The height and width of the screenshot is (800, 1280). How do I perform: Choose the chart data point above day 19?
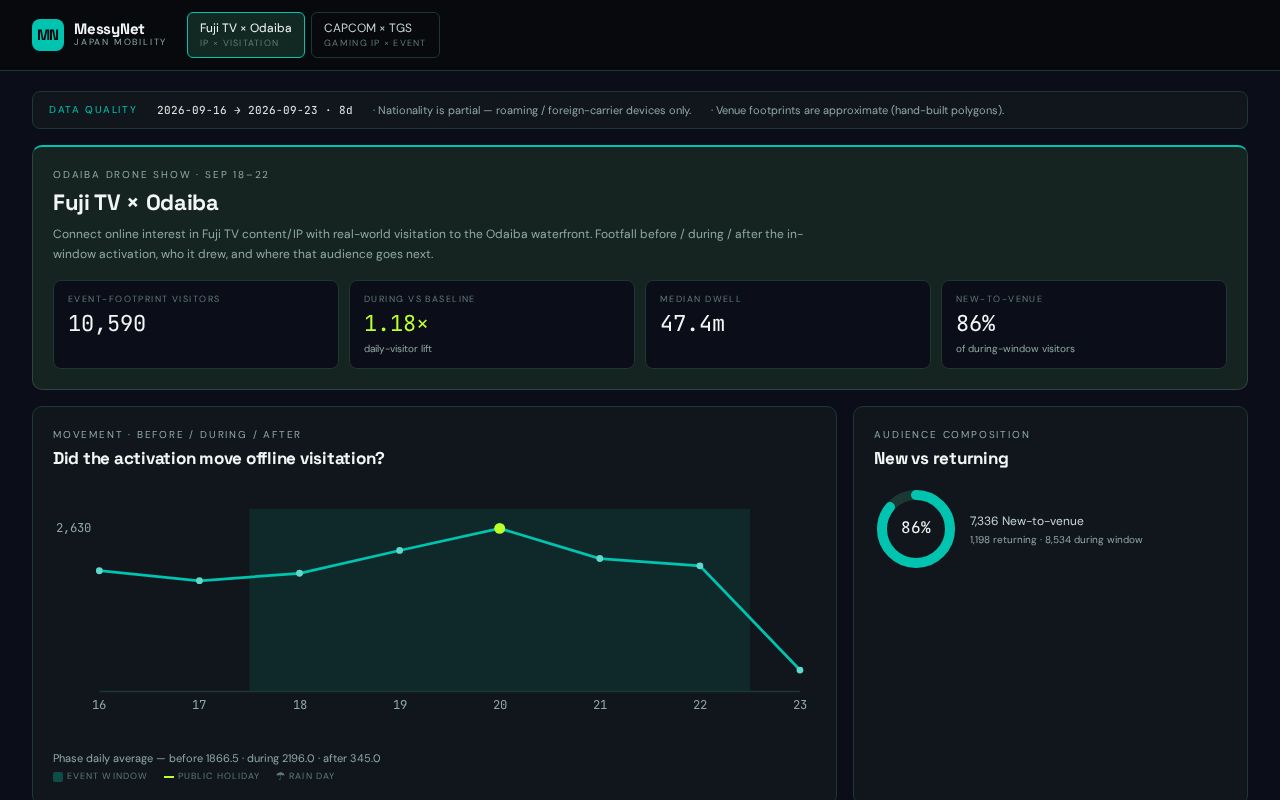[400, 550]
